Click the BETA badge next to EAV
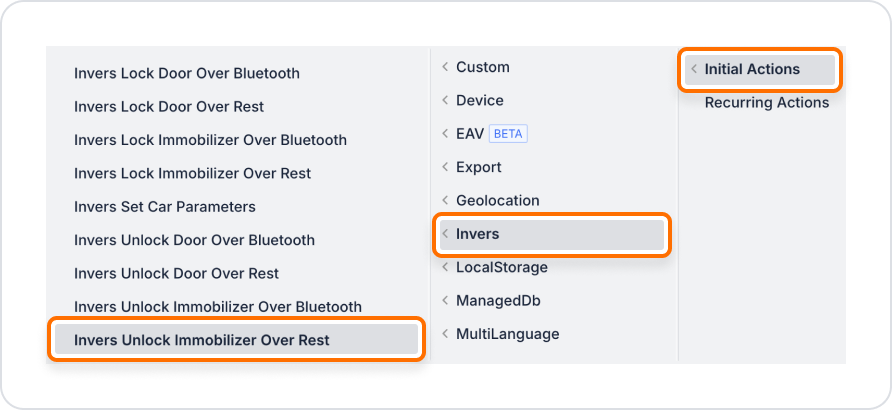The width and height of the screenshot is (892, 410). point(508,134)
